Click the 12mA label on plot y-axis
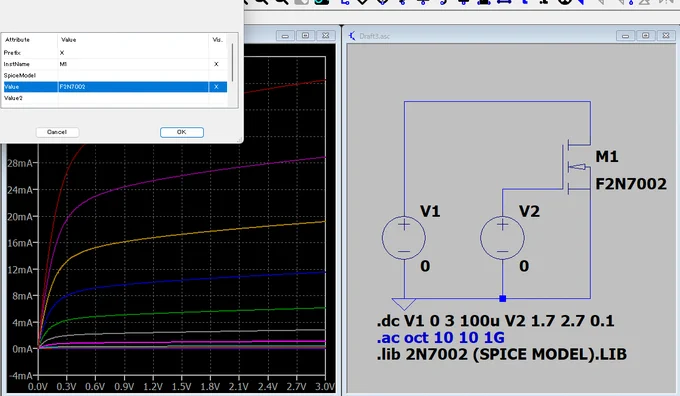The width and height of the screenshot is (680, 396). tap(20, 269)
